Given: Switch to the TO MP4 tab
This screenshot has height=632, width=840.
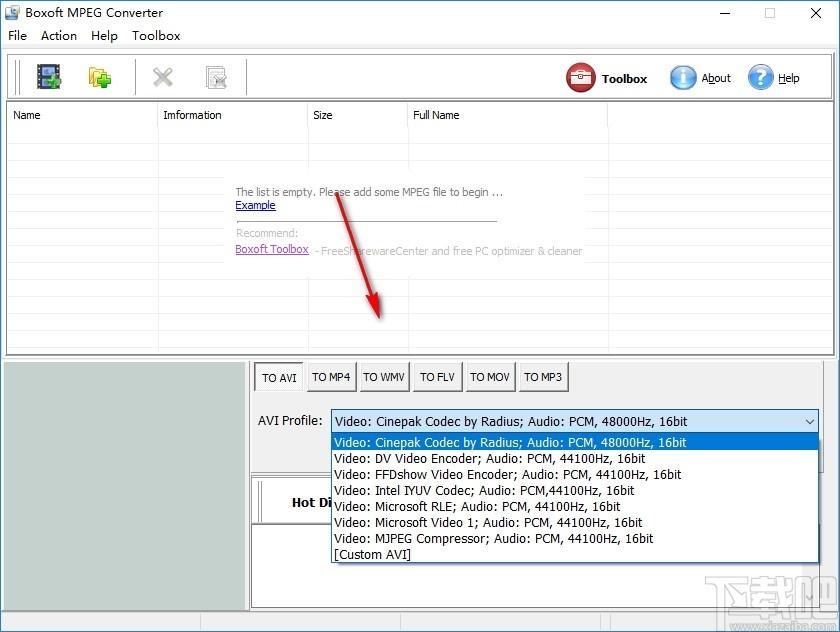Looking at the screenshot, I should point(331,377).
